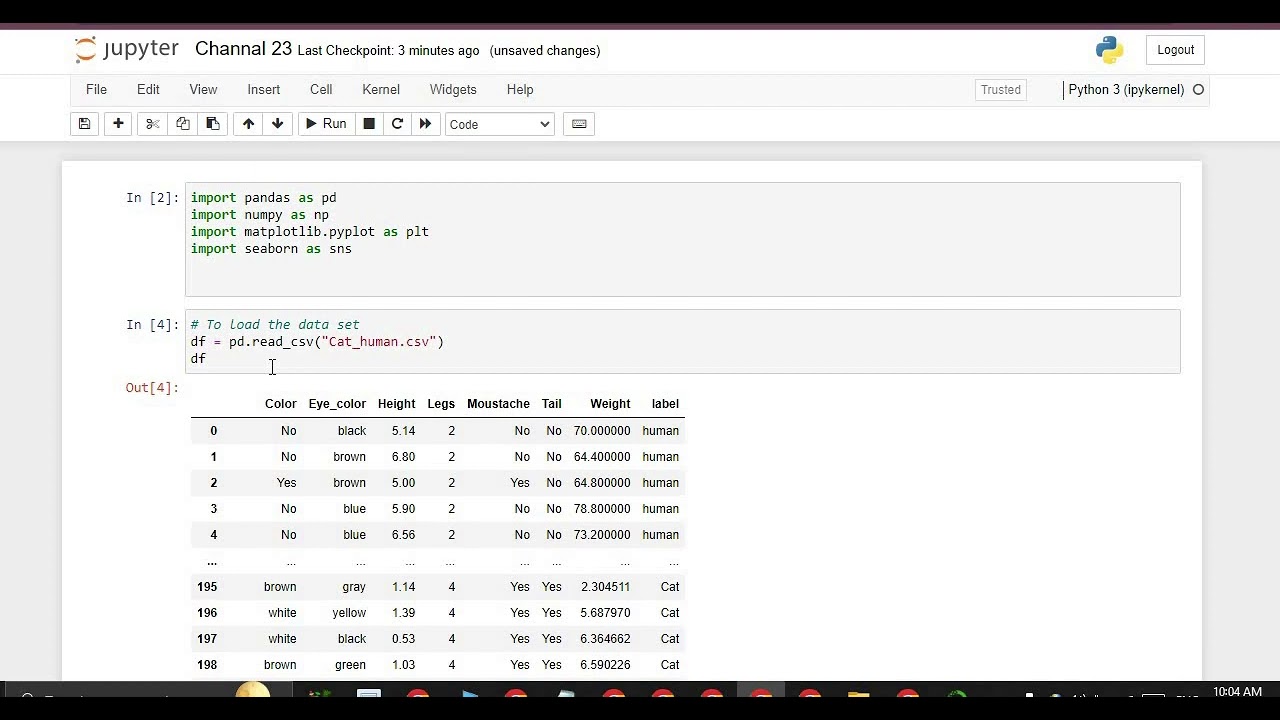This screenshot has height=720, width=1280.
Task: Click the Logout button
Action: click(x=1176, y=50)
